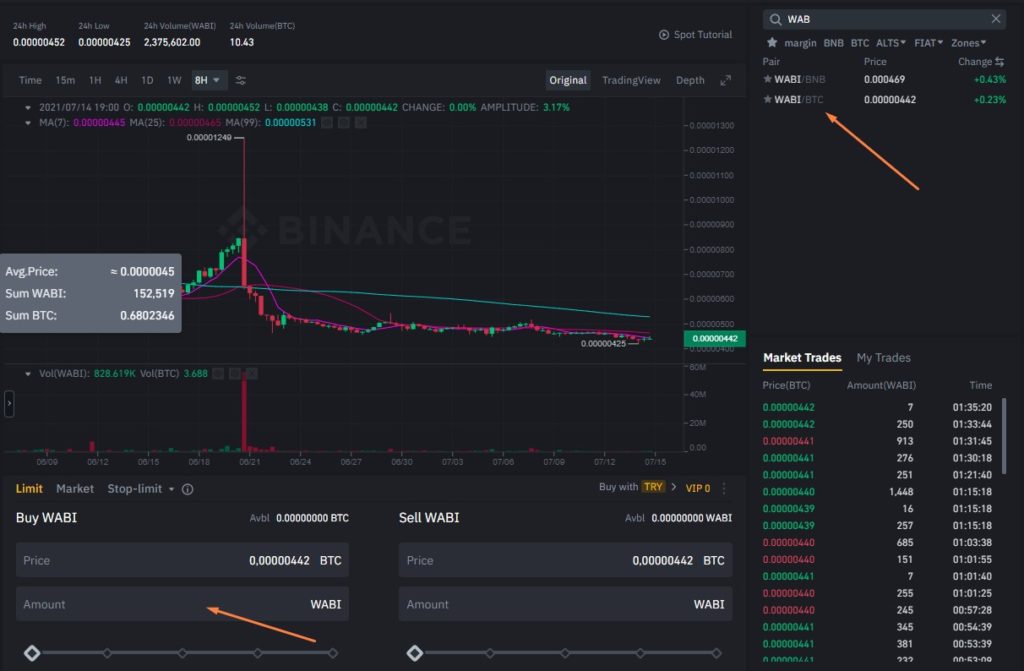Image resolution: width=1024 pixels, height=671 pixels.
Task: Star the WABI/BTC pair
Action: (767, 99)
